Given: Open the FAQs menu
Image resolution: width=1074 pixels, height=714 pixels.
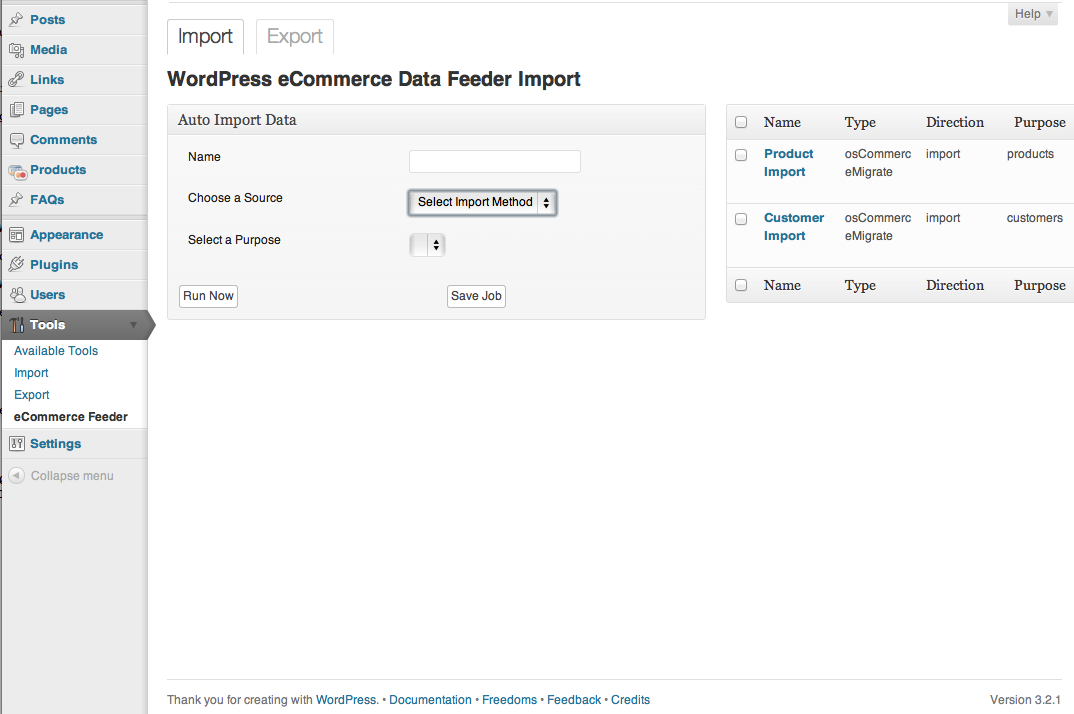Looking at the screenshot, I should pos(47,199).
